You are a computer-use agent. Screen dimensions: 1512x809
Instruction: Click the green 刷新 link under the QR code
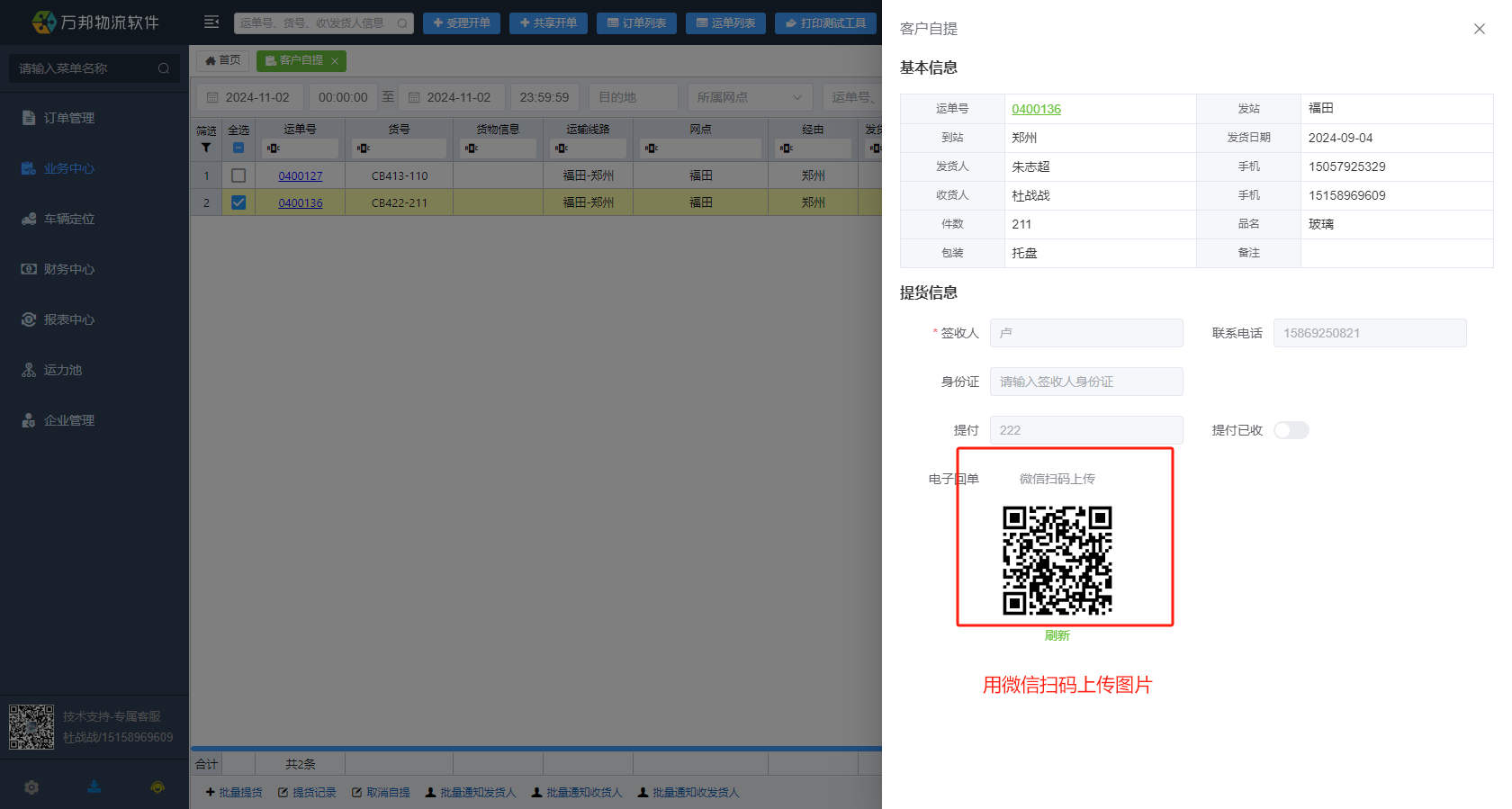1057,635
